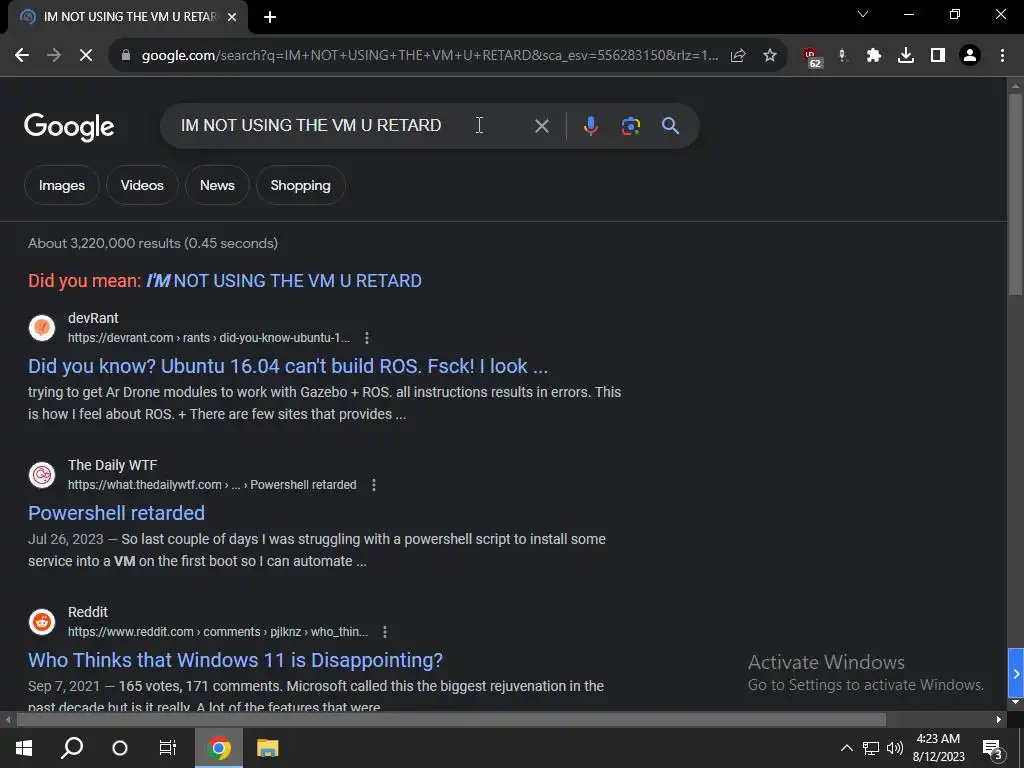Image resolution: width=1024 pixels, height=768 pixels.
Task: Click the blue side arrow expander
Action: pyautogui.click(x=1016, y=673)
